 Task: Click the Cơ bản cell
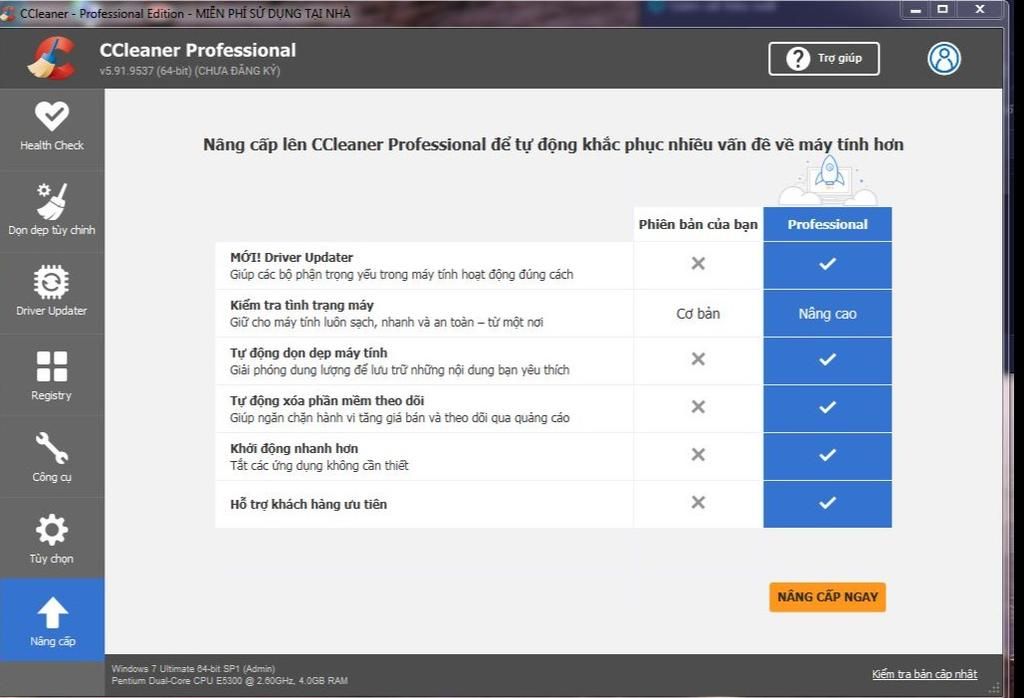(x=698, y=314)
